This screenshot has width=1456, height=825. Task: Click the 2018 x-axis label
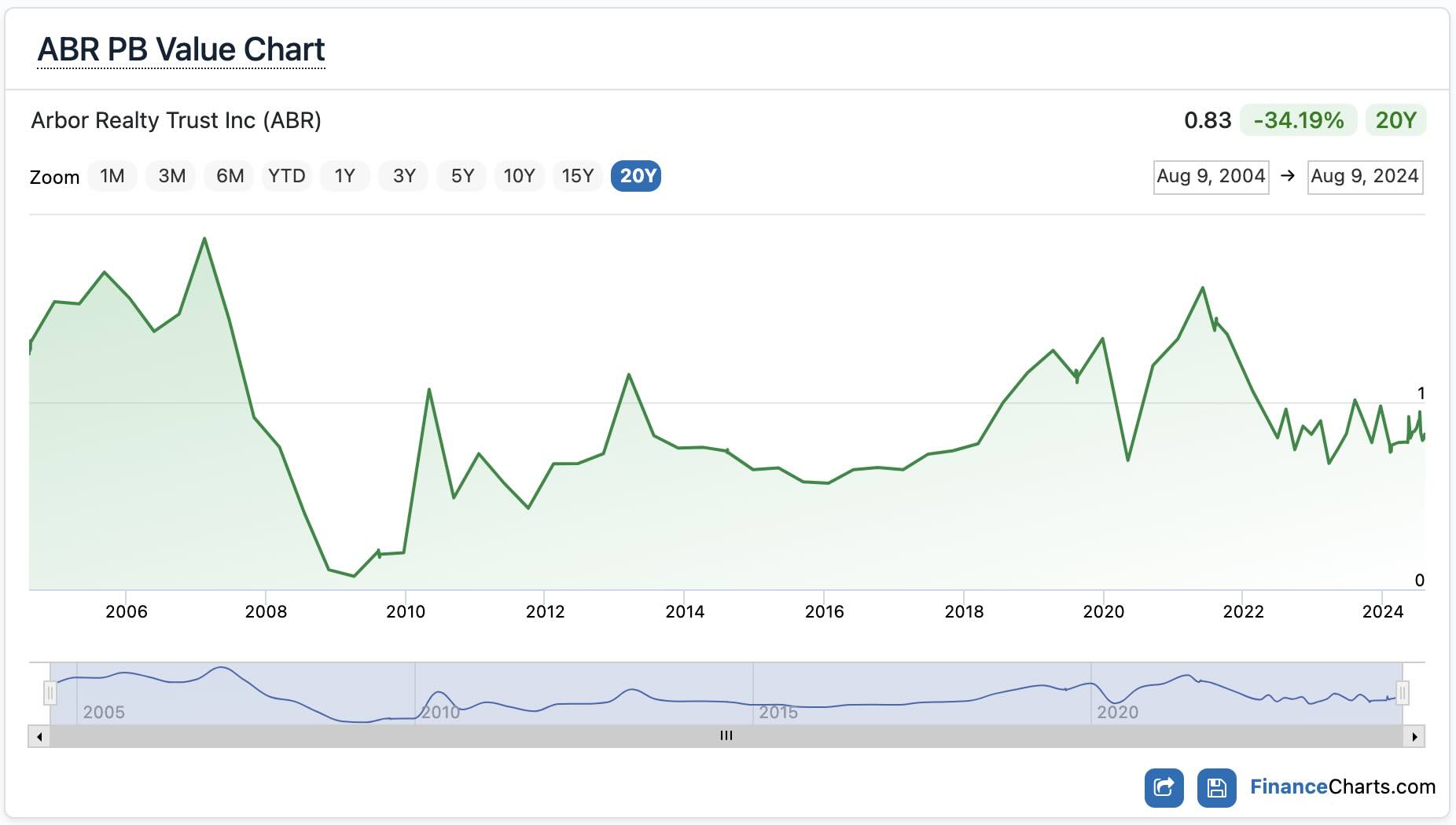pyautogui.click(x=965, y=611)
